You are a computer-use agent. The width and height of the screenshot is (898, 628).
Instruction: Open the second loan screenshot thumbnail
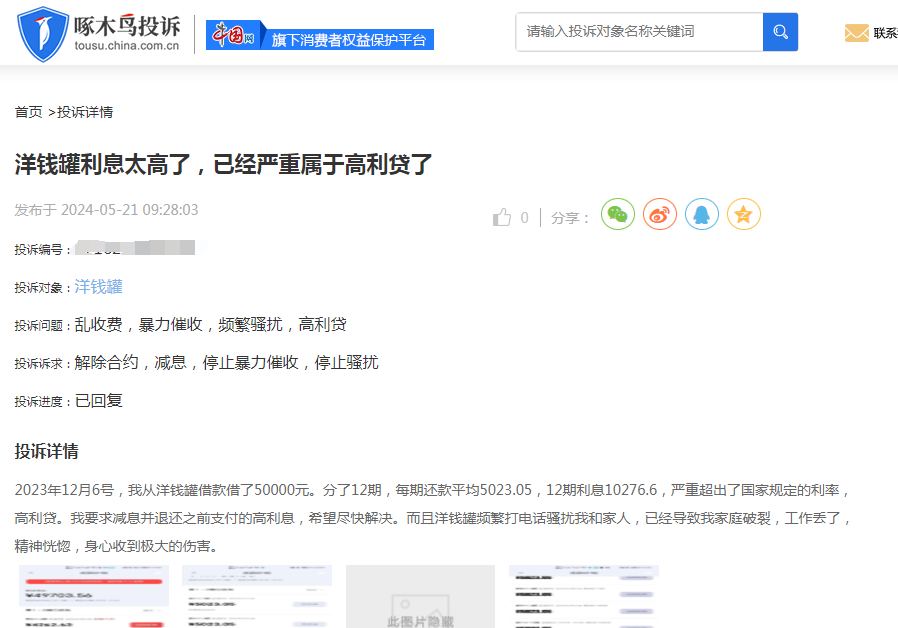tap(257, 596)
